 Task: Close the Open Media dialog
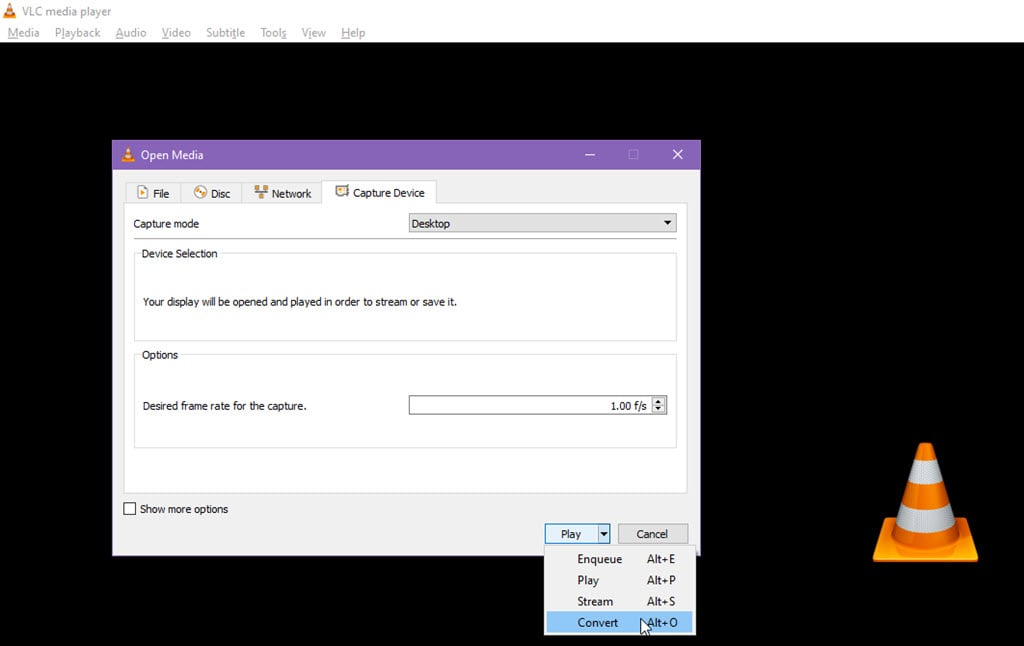(677, 154)
